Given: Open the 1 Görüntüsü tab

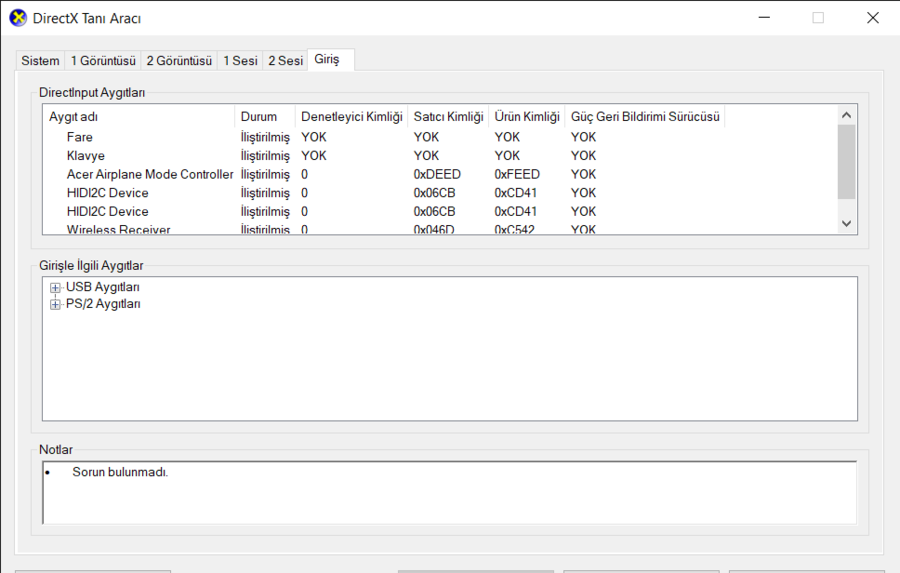Looking at the screenshot, I should point(103,61).
